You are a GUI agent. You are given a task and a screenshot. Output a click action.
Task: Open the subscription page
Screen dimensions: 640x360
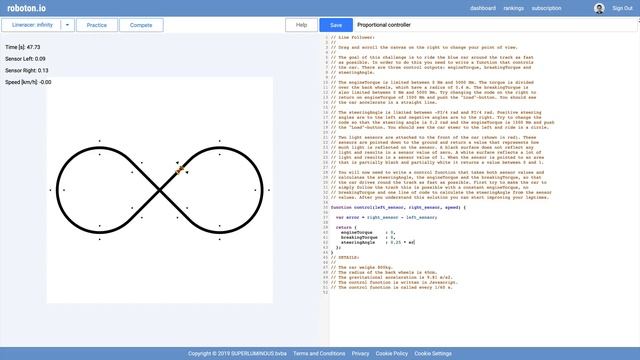tap(546, 8)
